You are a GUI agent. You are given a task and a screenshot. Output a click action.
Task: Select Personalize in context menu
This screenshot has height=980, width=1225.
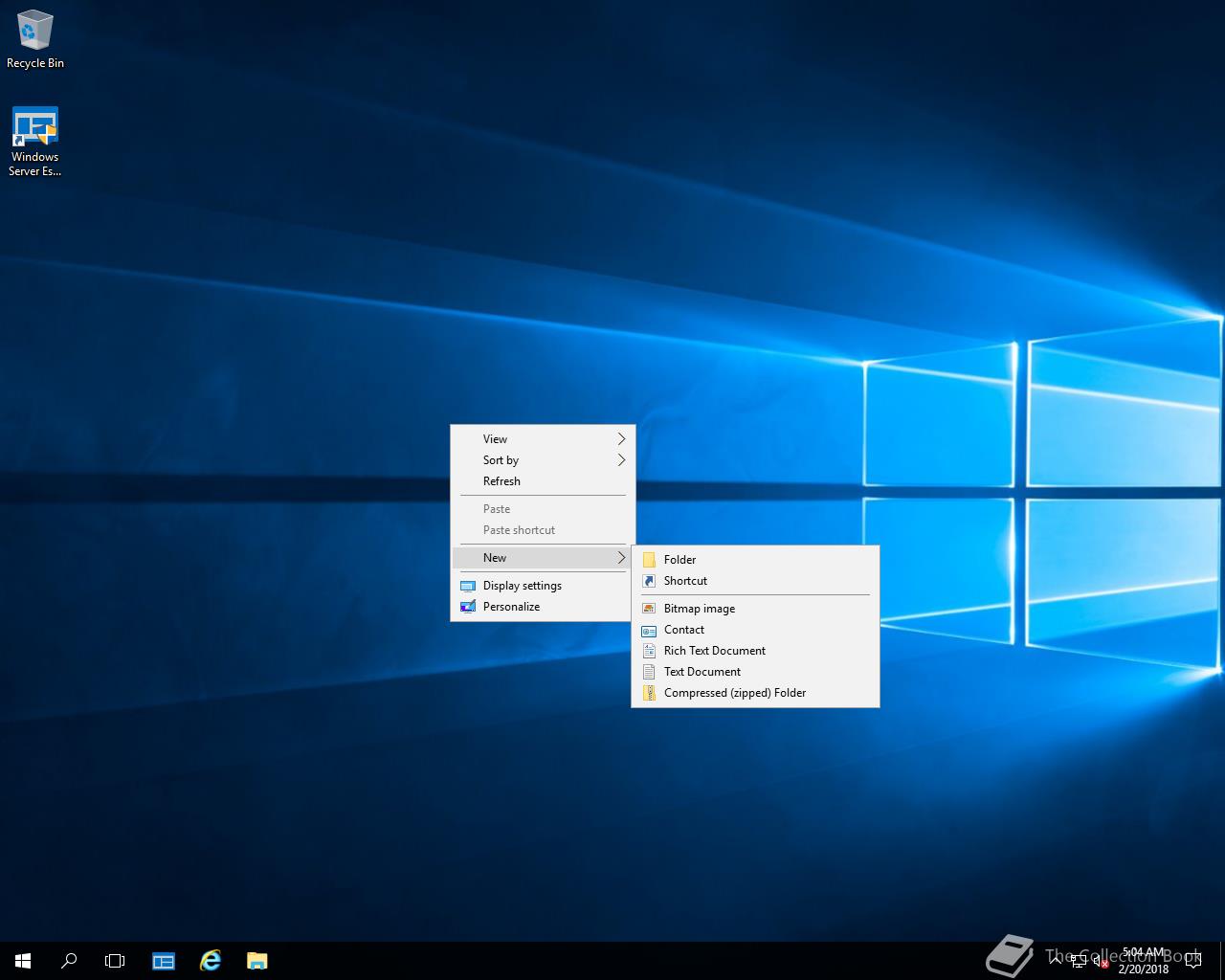click(511, 607)
